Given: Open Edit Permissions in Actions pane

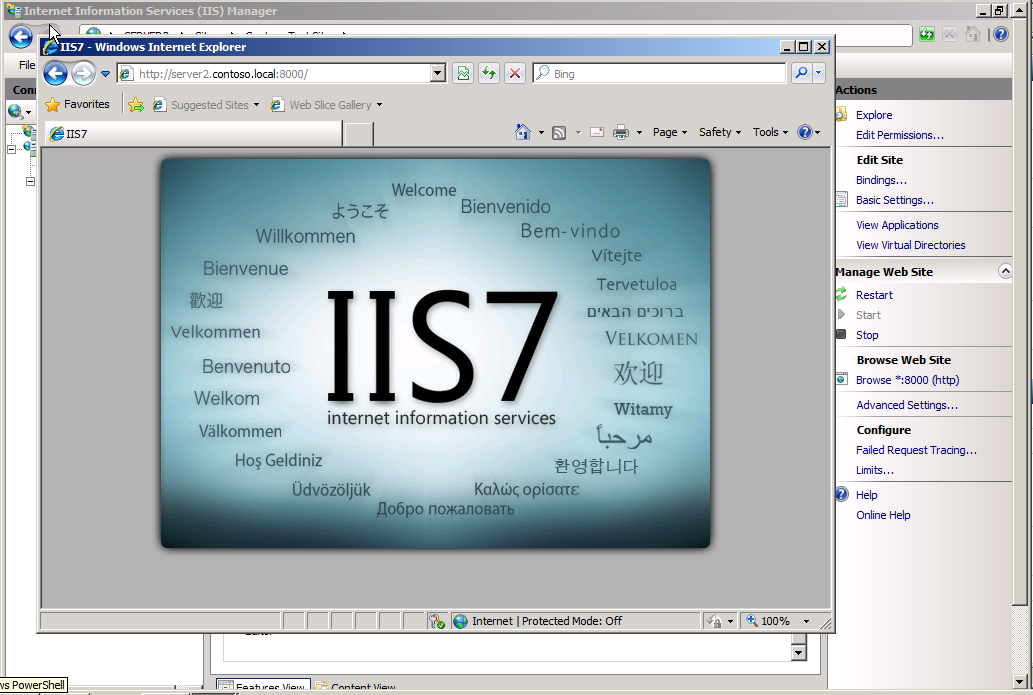Looking at the screenshot, I should tap(899, 135).
